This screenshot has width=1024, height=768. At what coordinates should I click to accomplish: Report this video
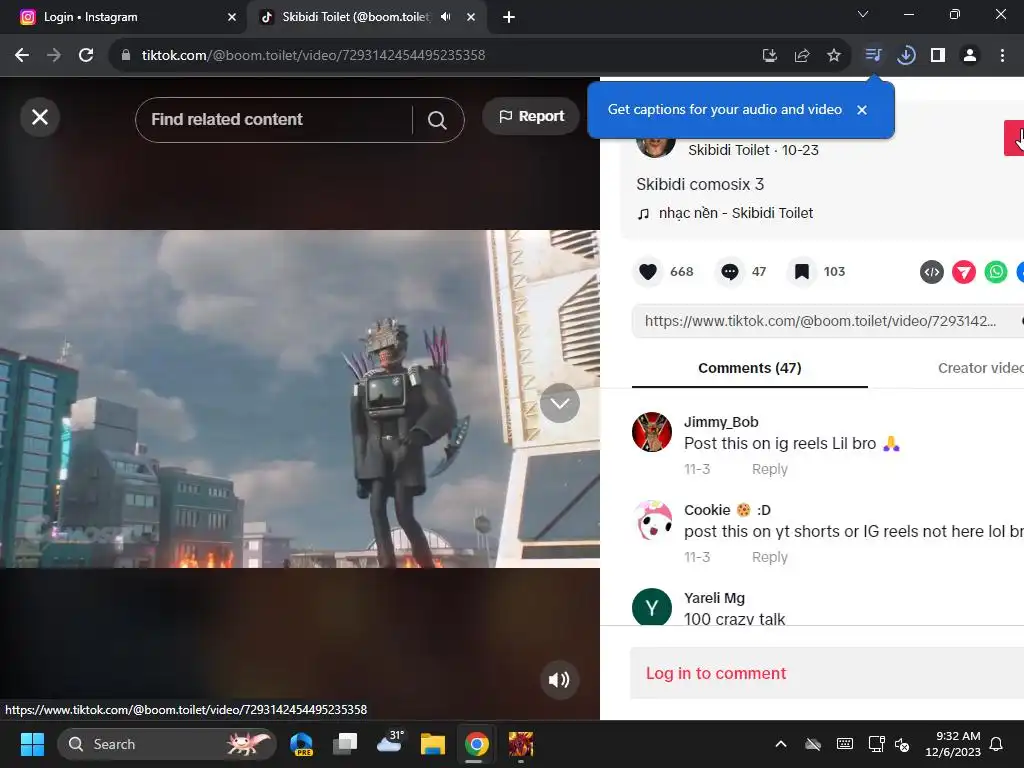pos(531,116)
